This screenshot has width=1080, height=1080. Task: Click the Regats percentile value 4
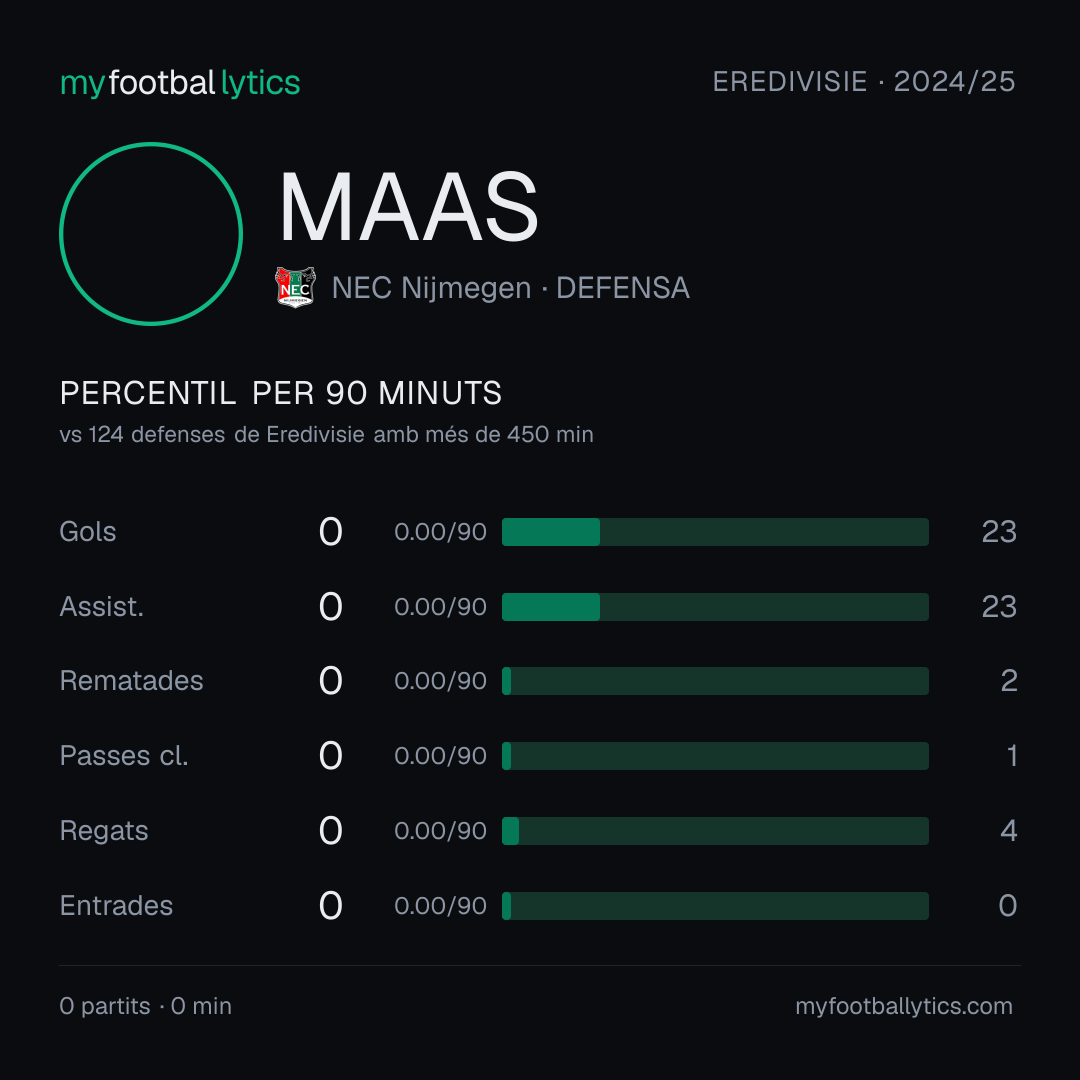[x=1008, y=831]
